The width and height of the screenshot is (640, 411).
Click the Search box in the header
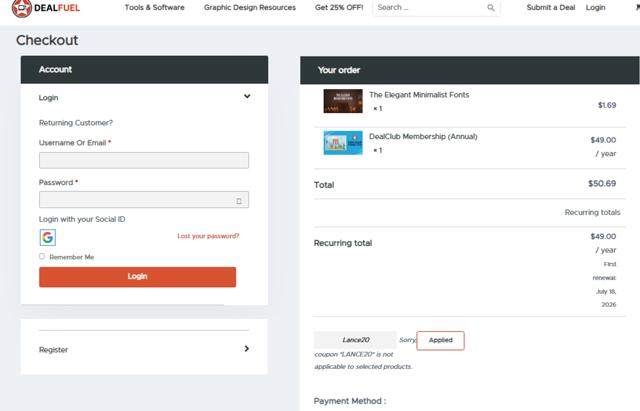click(436, 8)
